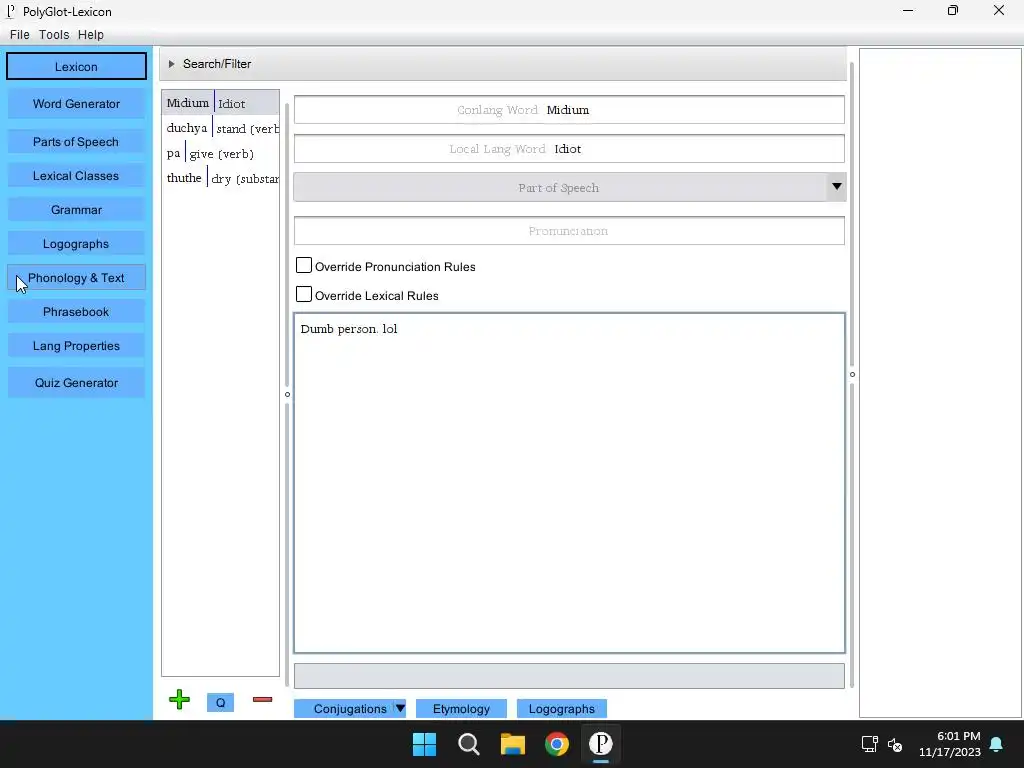Launch File Explorer from taskbar
This screenshot has height=768, width=1024.
[513, 744]
